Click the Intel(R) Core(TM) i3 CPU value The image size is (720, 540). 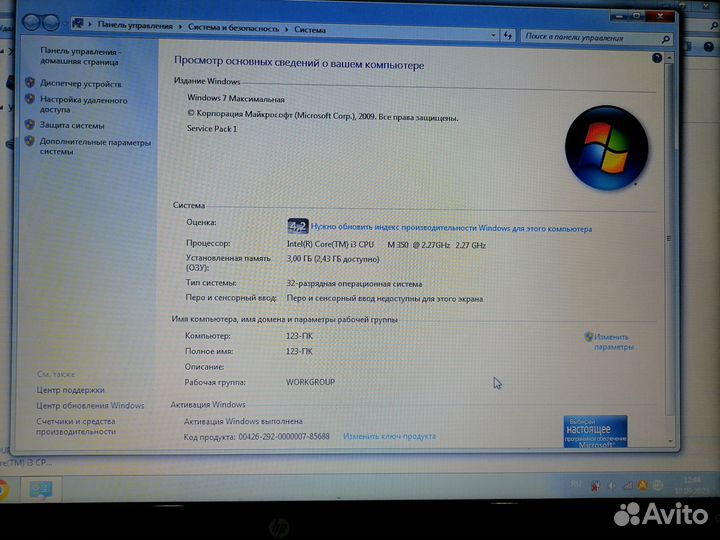386,245
